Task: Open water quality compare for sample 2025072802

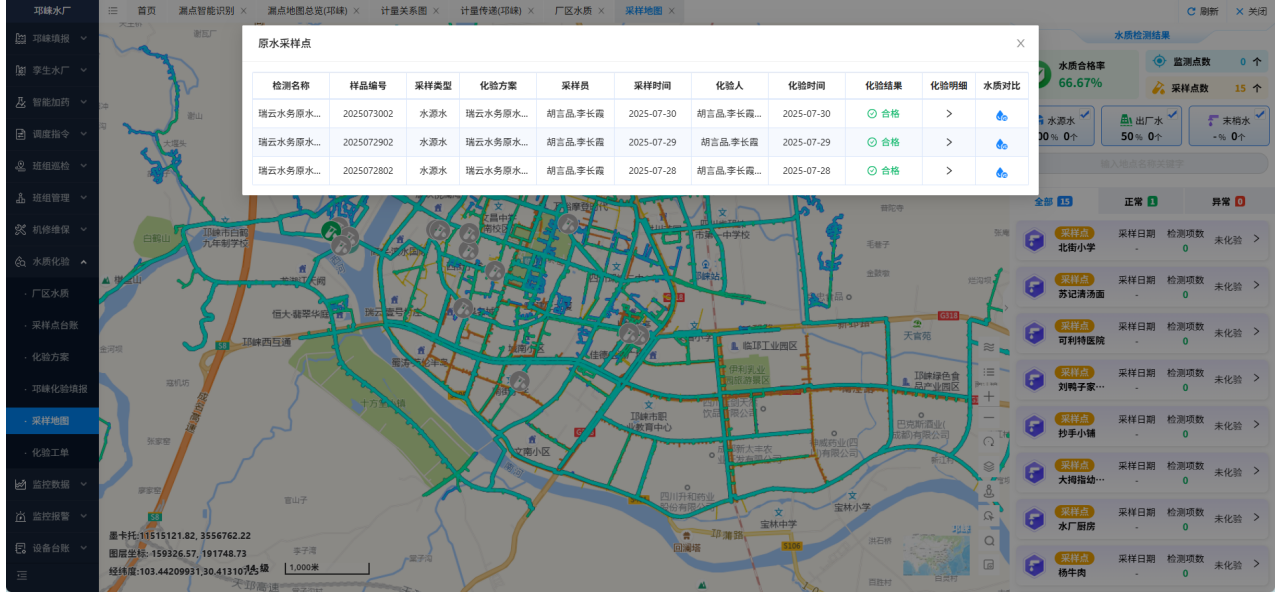Action: [1001, 172]
